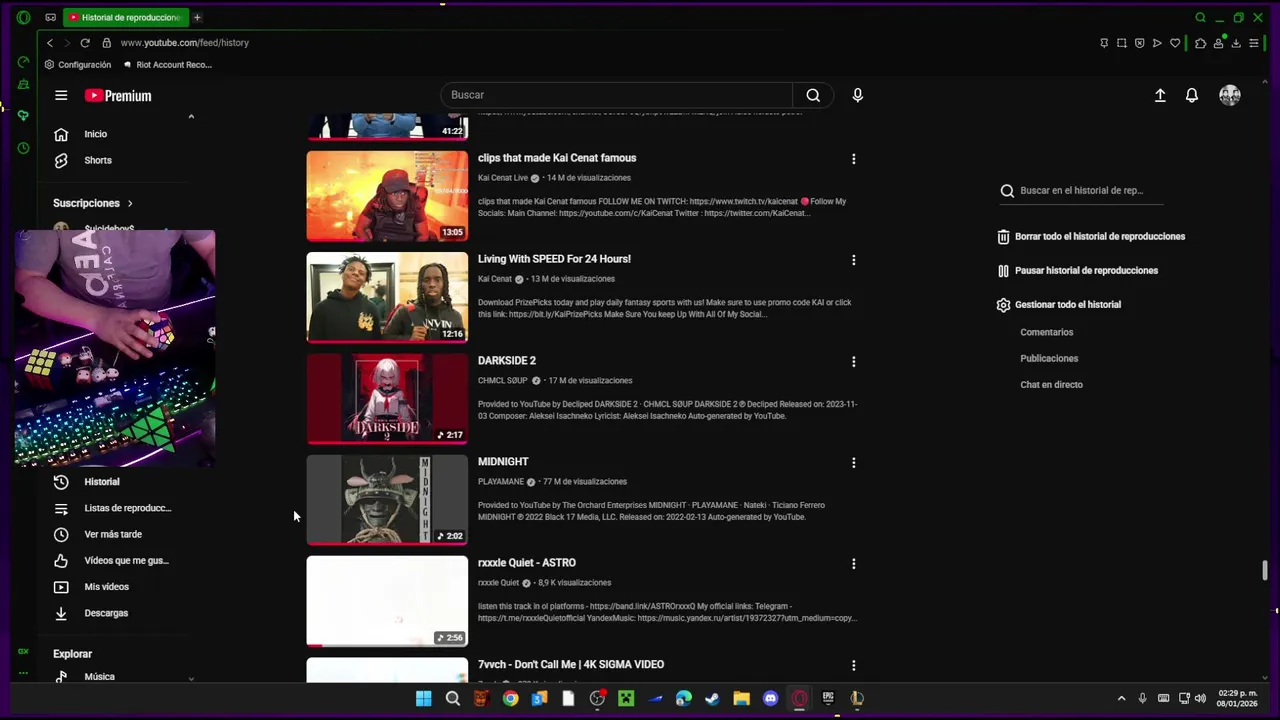Open options for clips that made Kai Cenat famous

(x=853, y=159)
